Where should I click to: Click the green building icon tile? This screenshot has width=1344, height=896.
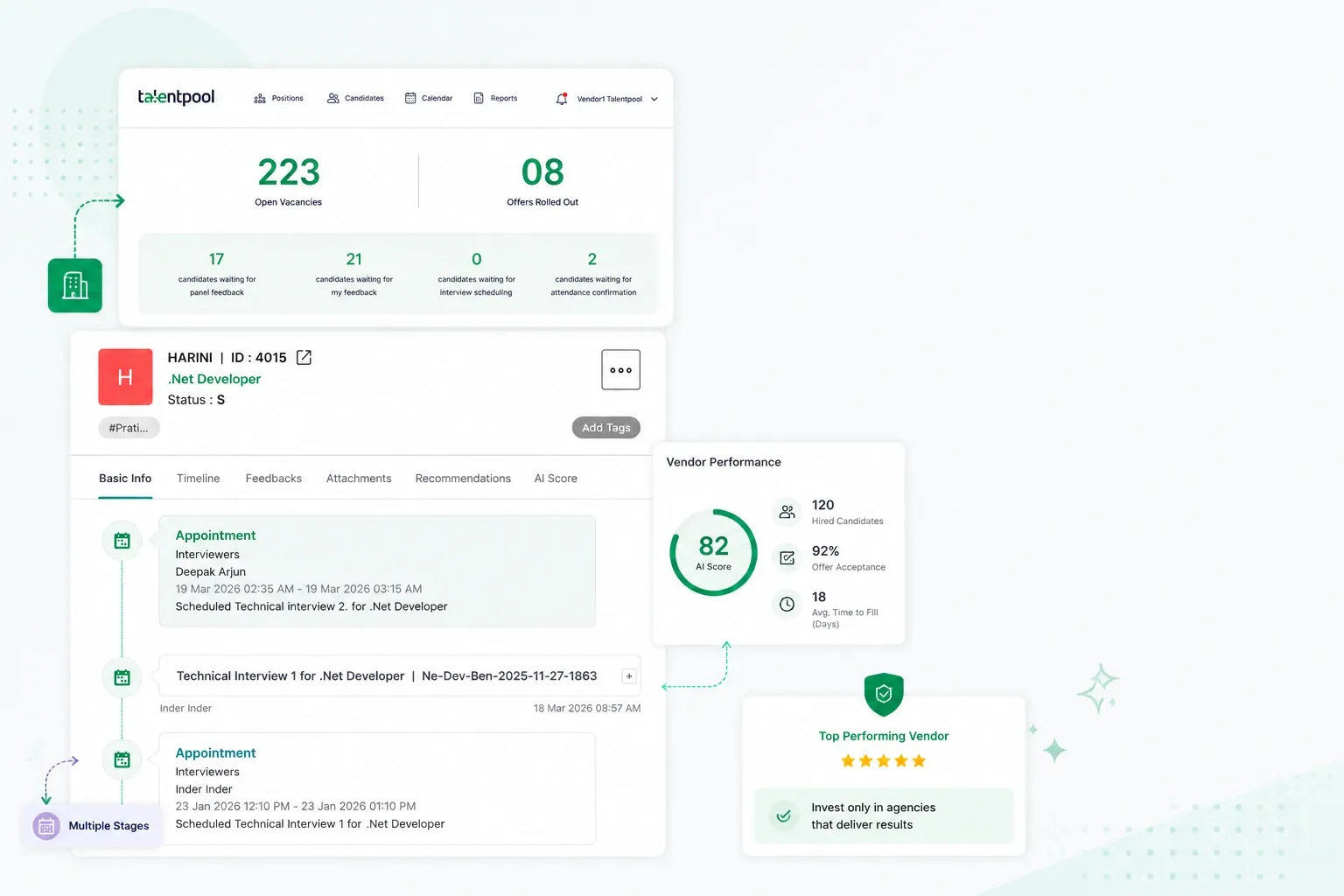(75, 285)
